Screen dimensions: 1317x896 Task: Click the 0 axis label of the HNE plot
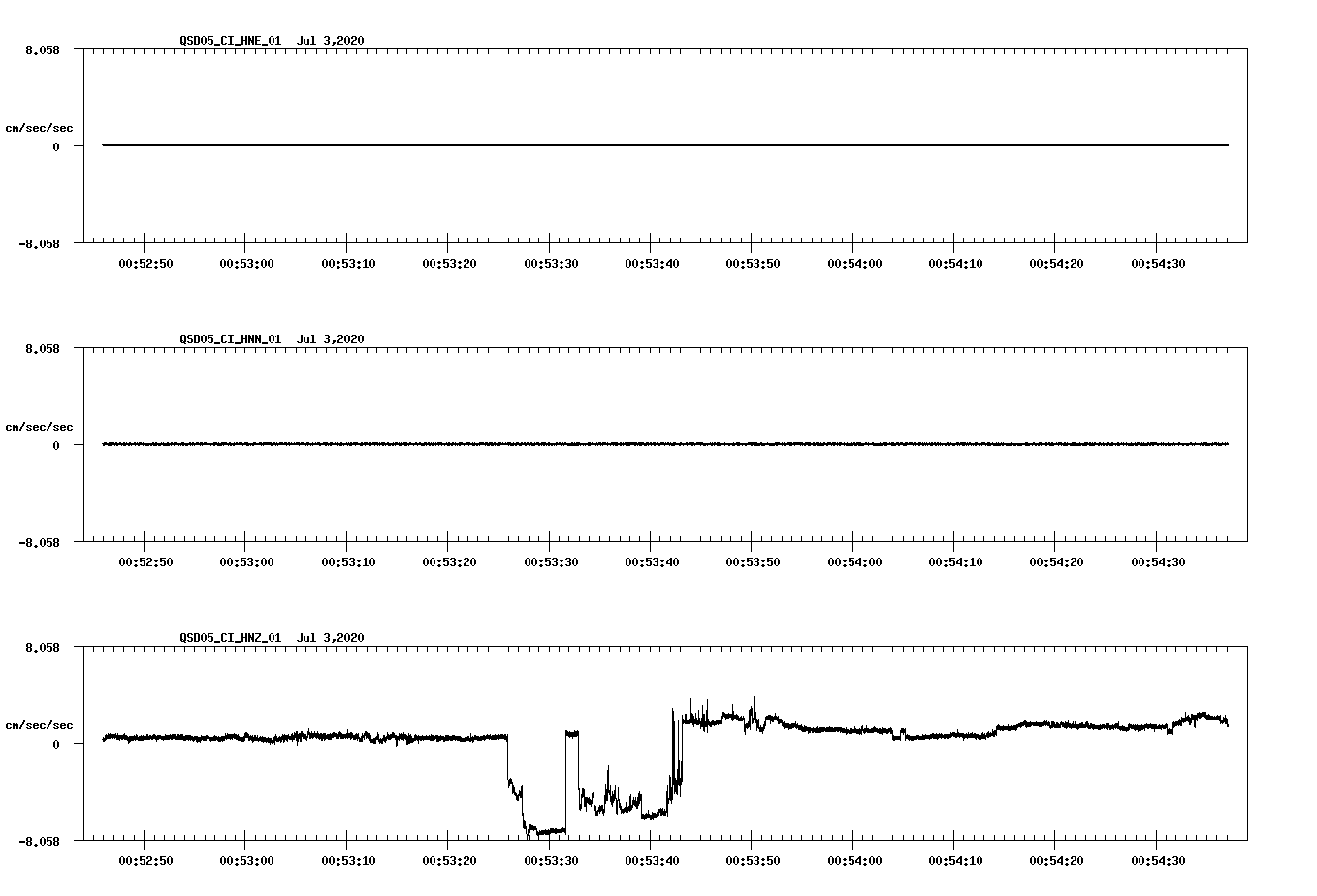pyautogui.click(x=56, y=146)
